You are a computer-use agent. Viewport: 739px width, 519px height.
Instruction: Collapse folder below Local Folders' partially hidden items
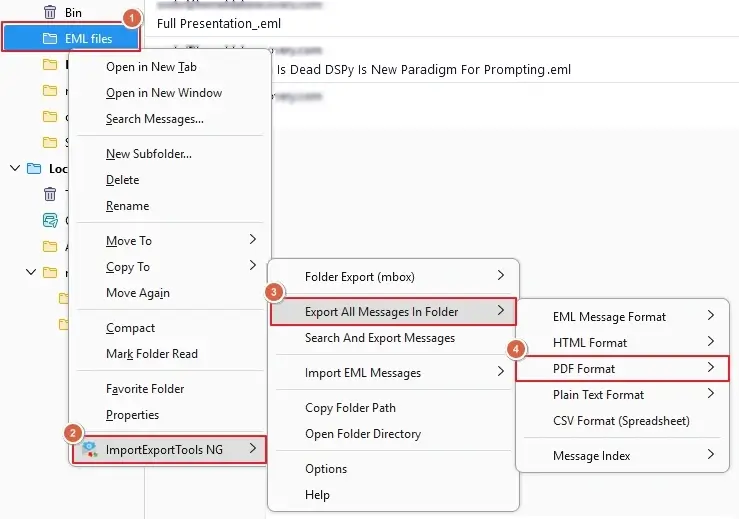point(31,272)
